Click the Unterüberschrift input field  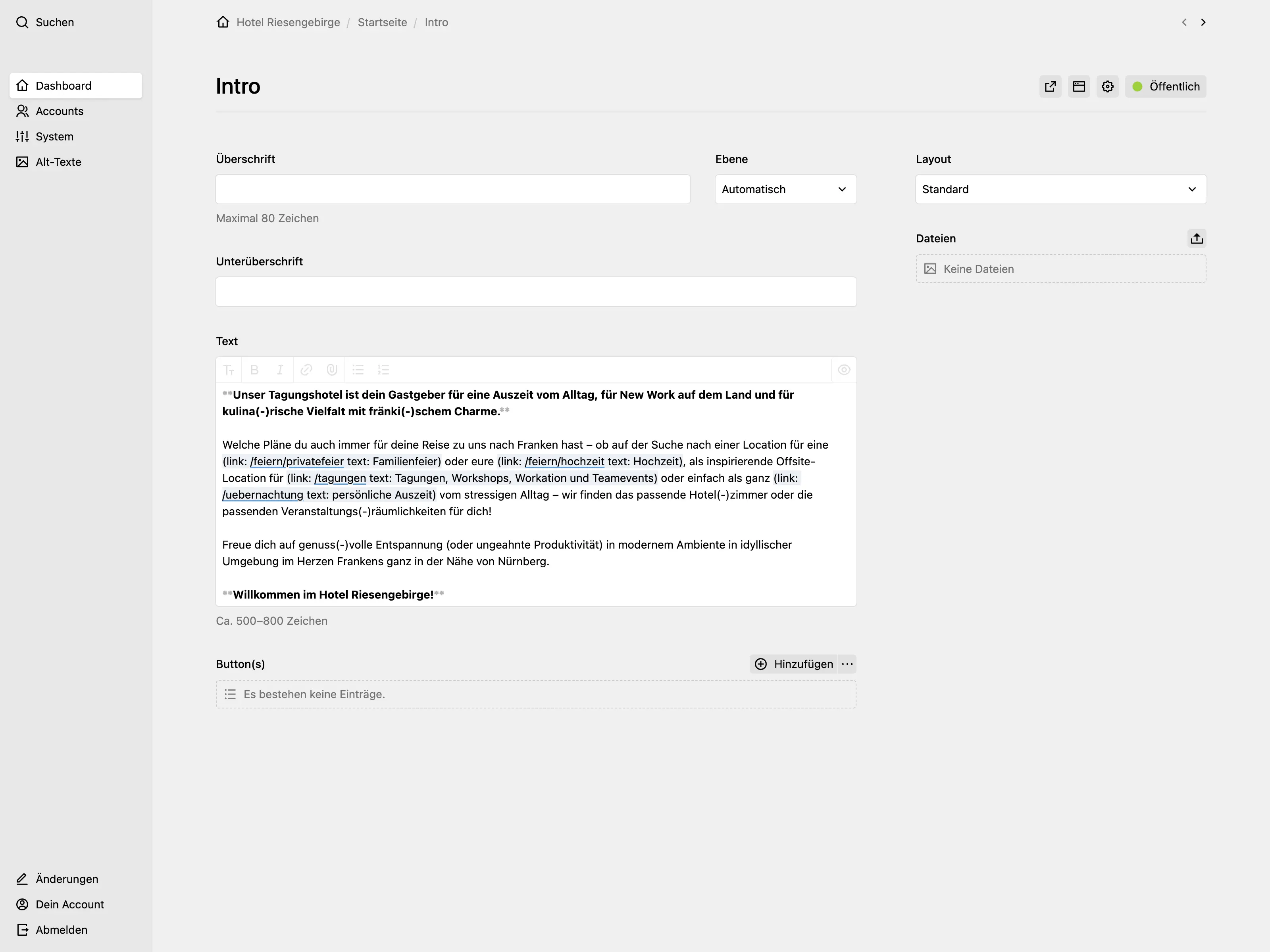[x=536, y=292]
